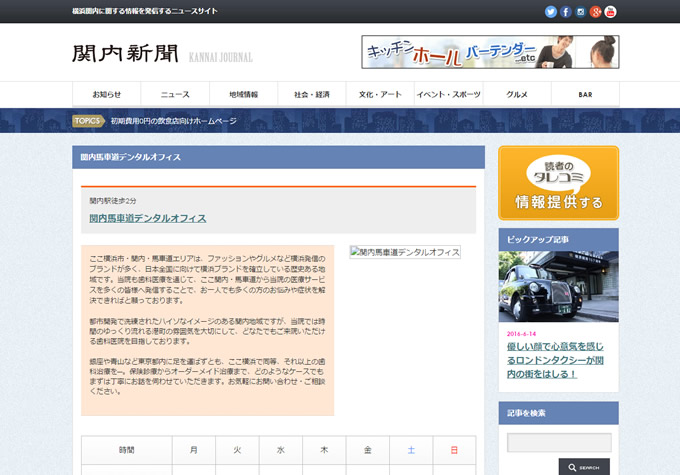This screenshot has height=475, width=680.
Task: Open the 関内馬車道デンタルオフィス underlined title link
Action: click(148, 218)
